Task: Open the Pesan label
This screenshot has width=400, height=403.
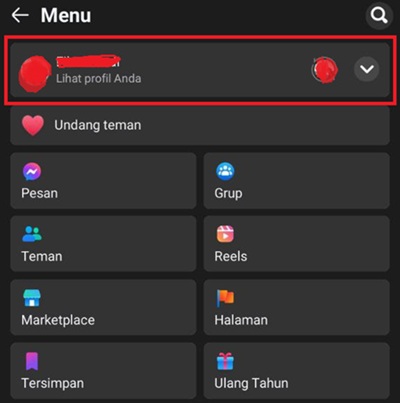Action: [39, 193]
